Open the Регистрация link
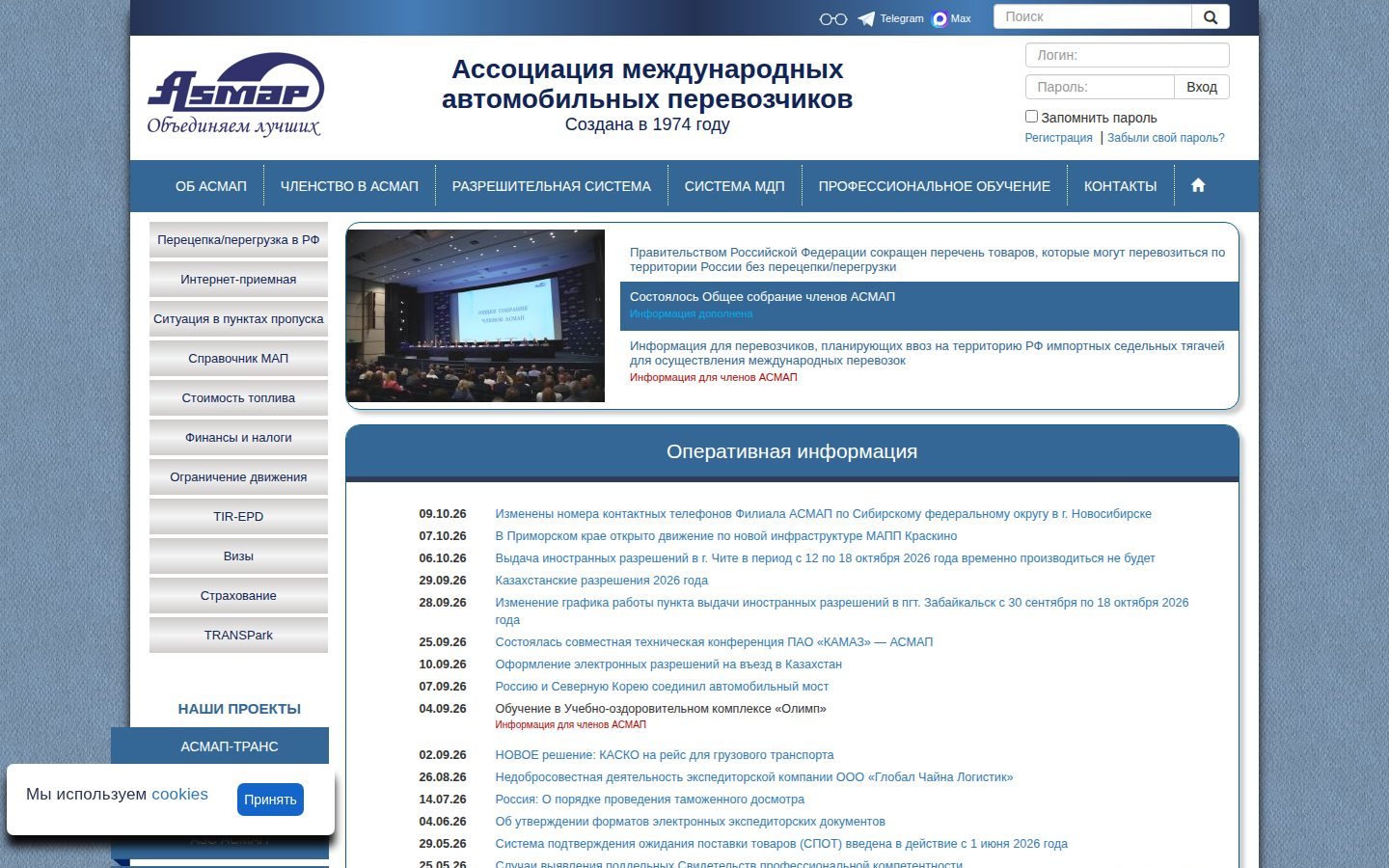Viewport: 1389px width, 868px height. pos(1058,138)
